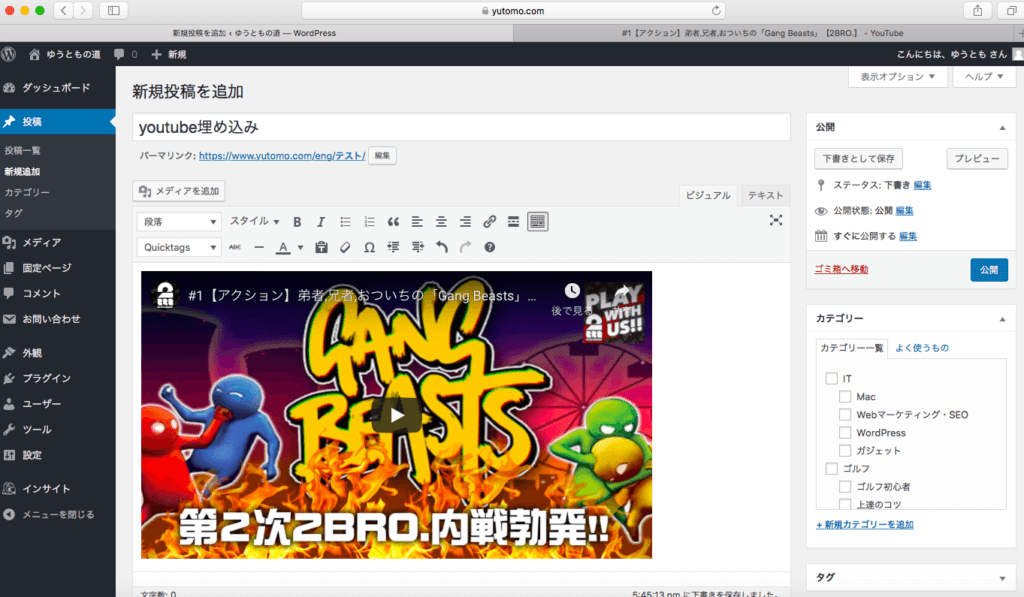The height and width of the screenshot is (597, 1024).
Task: Click the insert link icon
Action: click(489, 222)
